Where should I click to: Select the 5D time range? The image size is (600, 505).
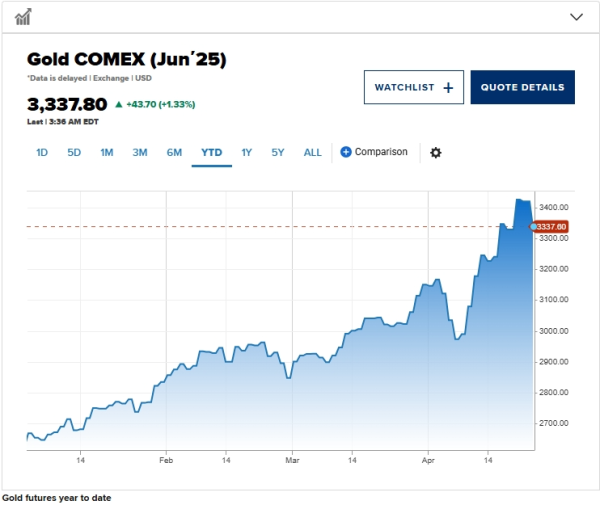coord(74,152)
